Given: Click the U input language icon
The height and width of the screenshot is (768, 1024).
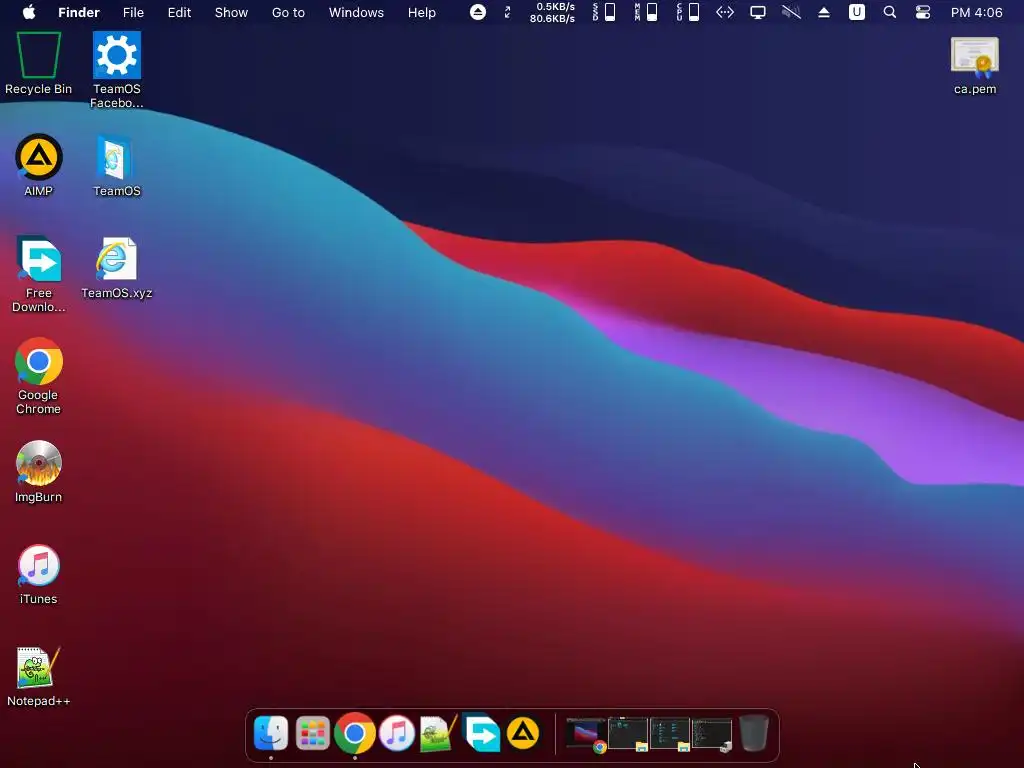Looking at the screenshot, I should (x=856, y=12).
